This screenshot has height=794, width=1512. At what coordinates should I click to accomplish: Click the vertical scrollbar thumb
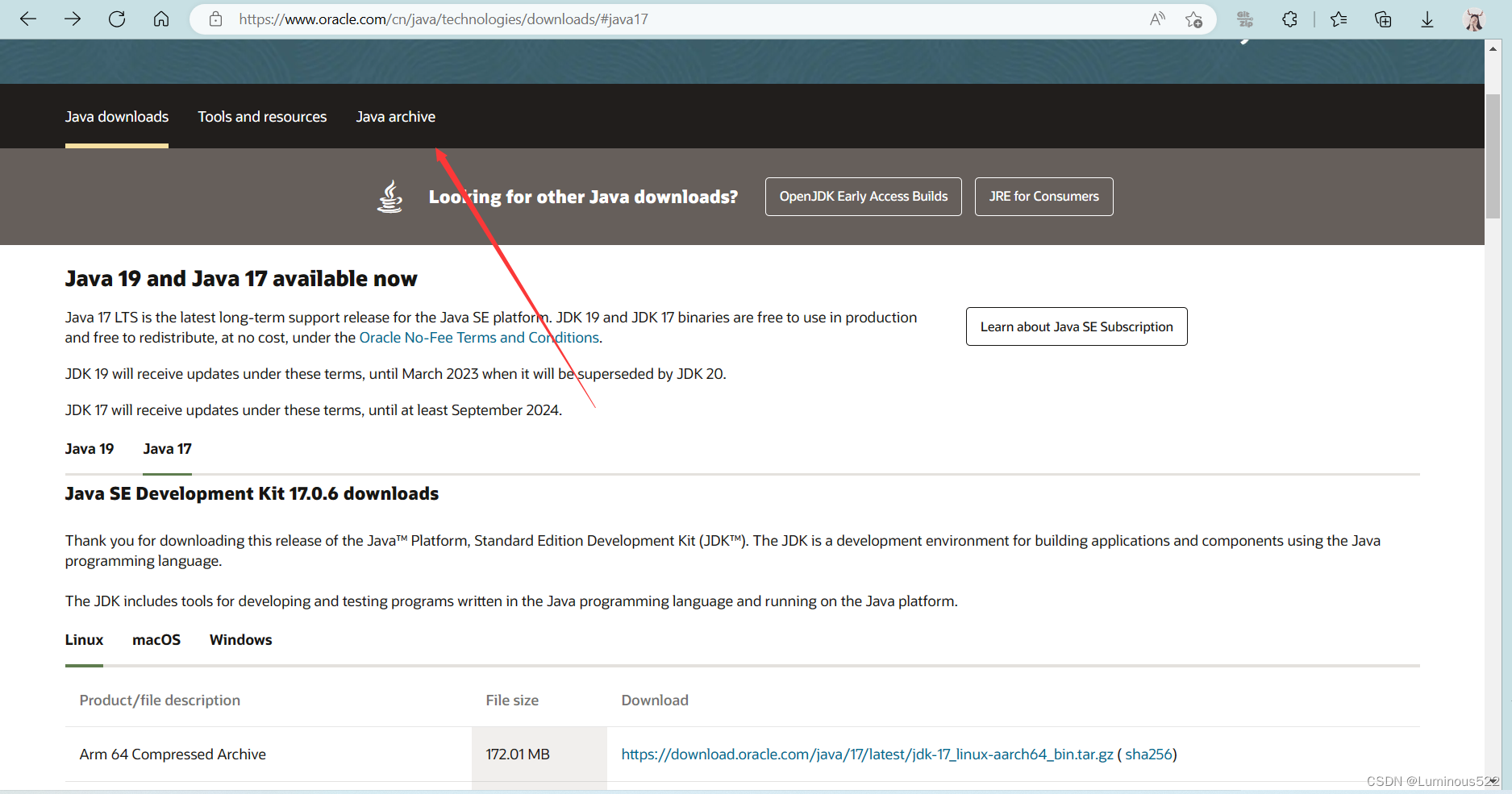tap(1493, 156)
